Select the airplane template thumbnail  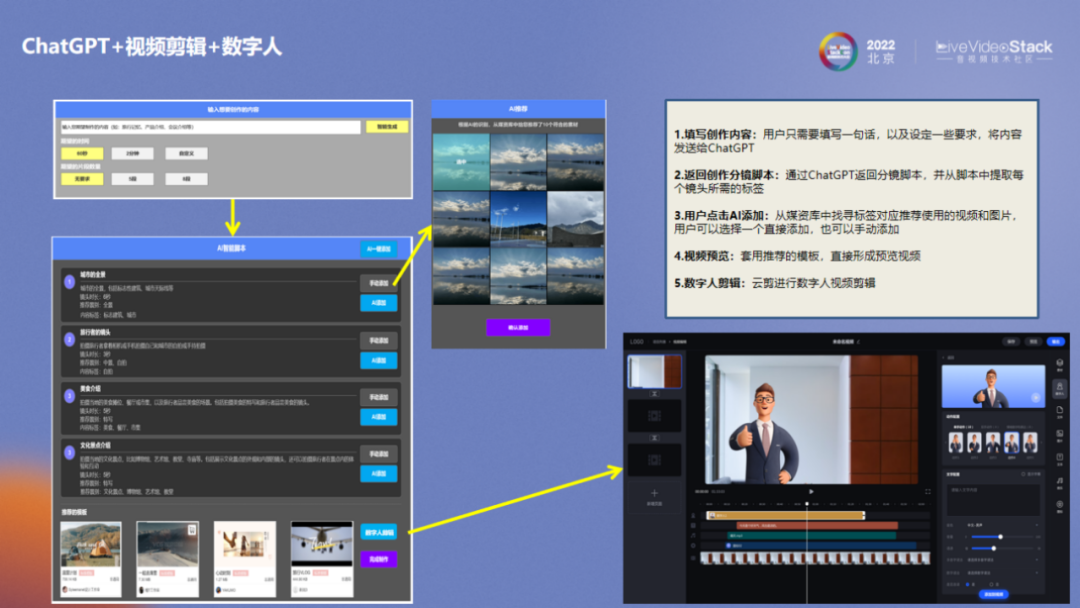[322, 544]
